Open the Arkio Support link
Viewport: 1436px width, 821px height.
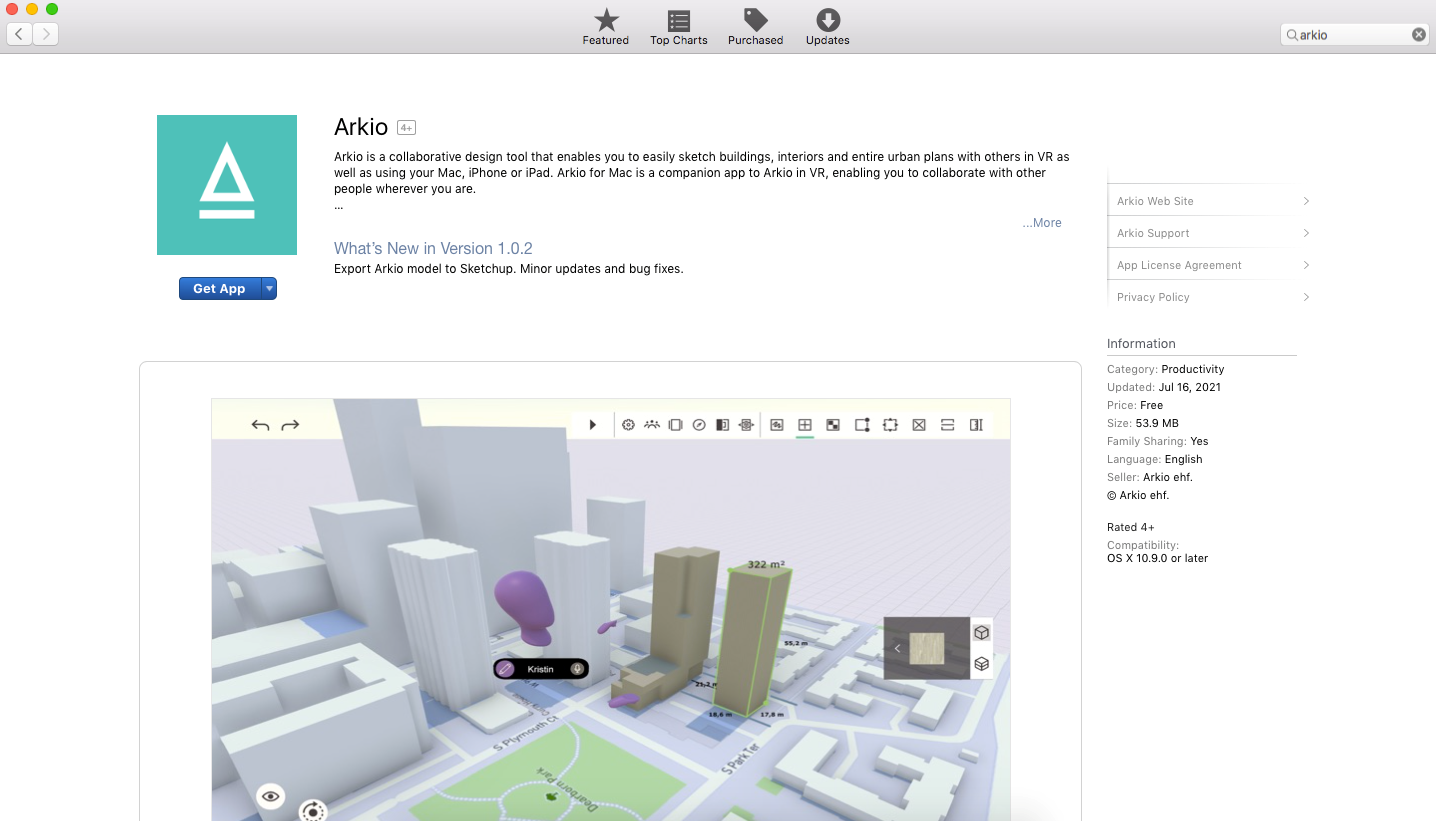1153,233
